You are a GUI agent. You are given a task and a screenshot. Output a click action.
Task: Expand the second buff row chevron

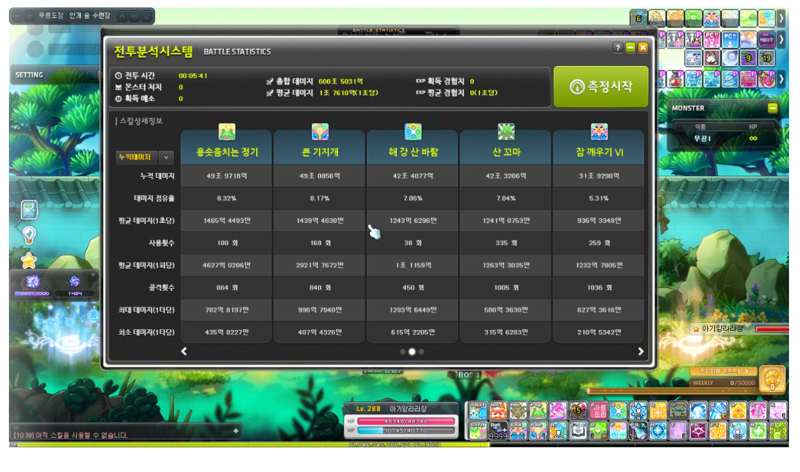click(781, 39)
